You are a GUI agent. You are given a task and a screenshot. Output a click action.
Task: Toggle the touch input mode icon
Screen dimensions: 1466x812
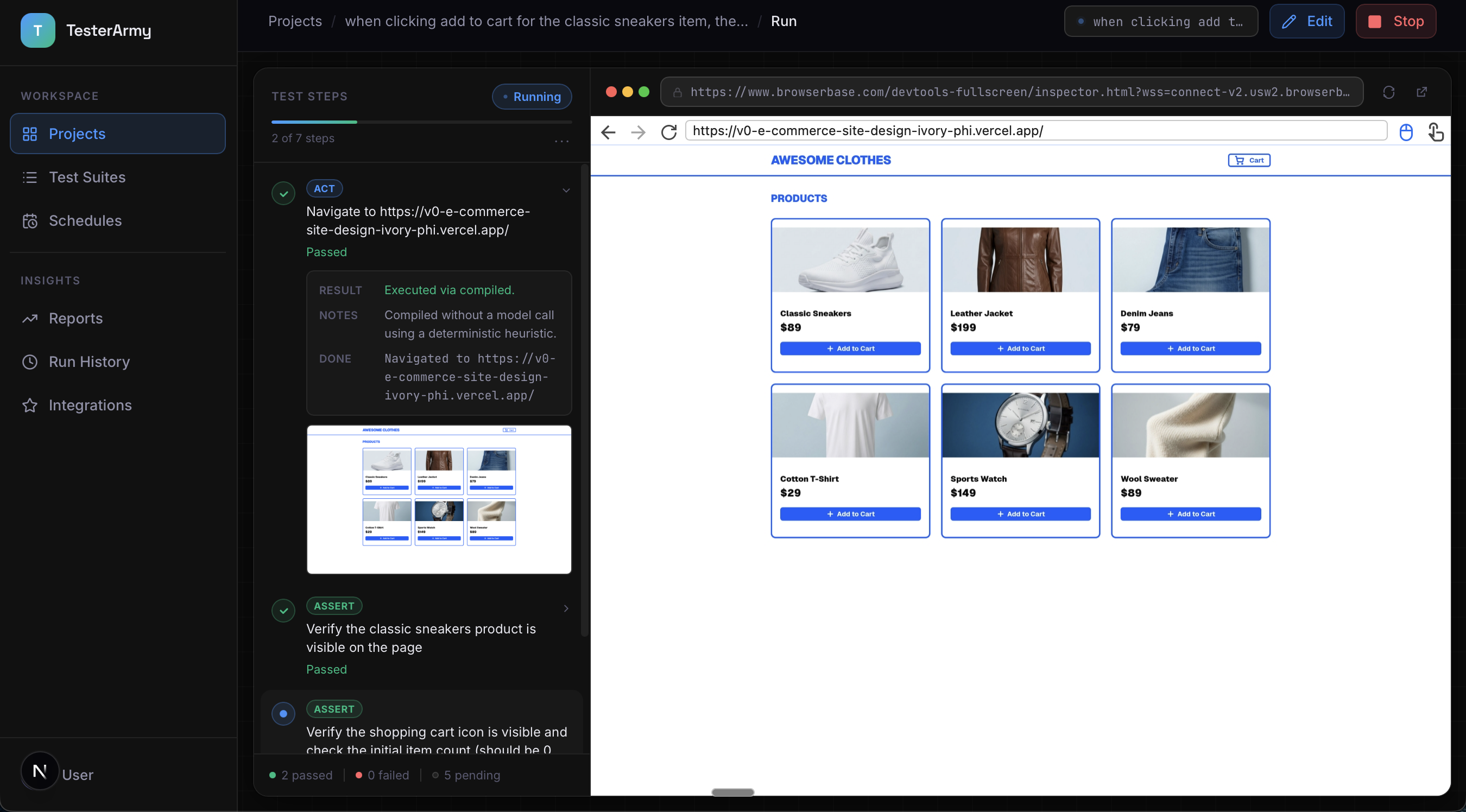click(x=1435, y=132)
